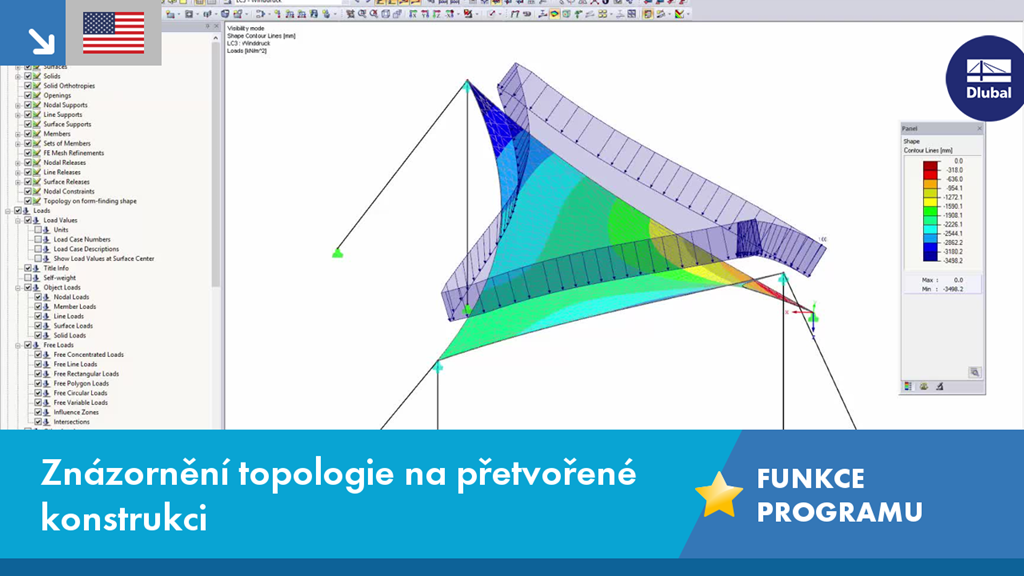Click the color scale icon at Panel bottom
The height and width of the screenshot is (576, 1024).
(x=908, y=385)
